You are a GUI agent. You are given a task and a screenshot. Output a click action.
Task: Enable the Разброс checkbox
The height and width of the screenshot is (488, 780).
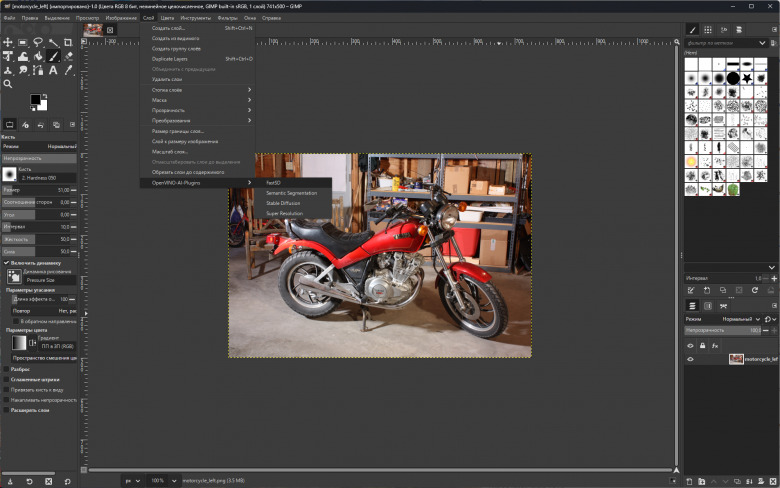coord(6,369)
